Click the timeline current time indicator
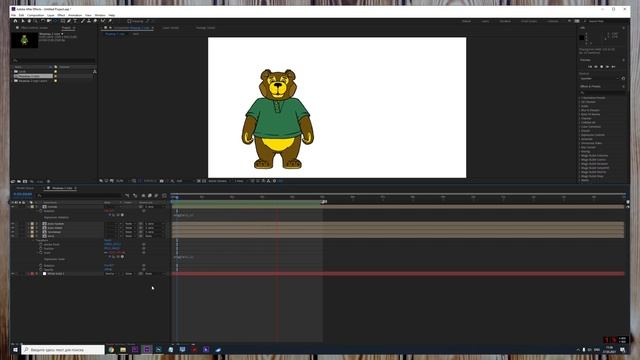The image size is (640, 360). click(177, 198)
